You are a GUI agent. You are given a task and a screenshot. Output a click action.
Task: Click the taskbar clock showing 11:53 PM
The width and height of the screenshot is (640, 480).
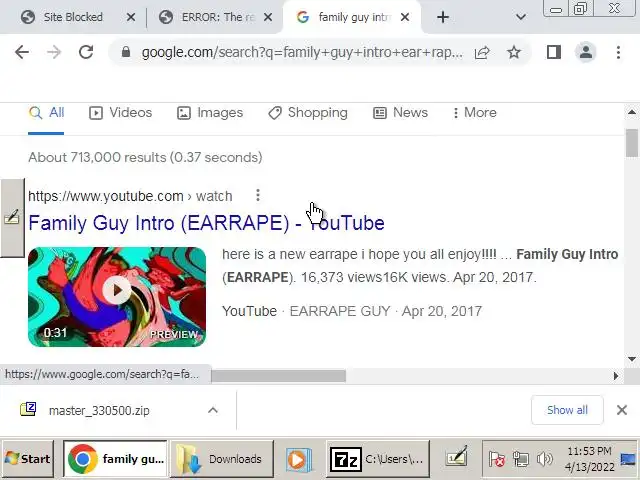click(x=589, y=459)
